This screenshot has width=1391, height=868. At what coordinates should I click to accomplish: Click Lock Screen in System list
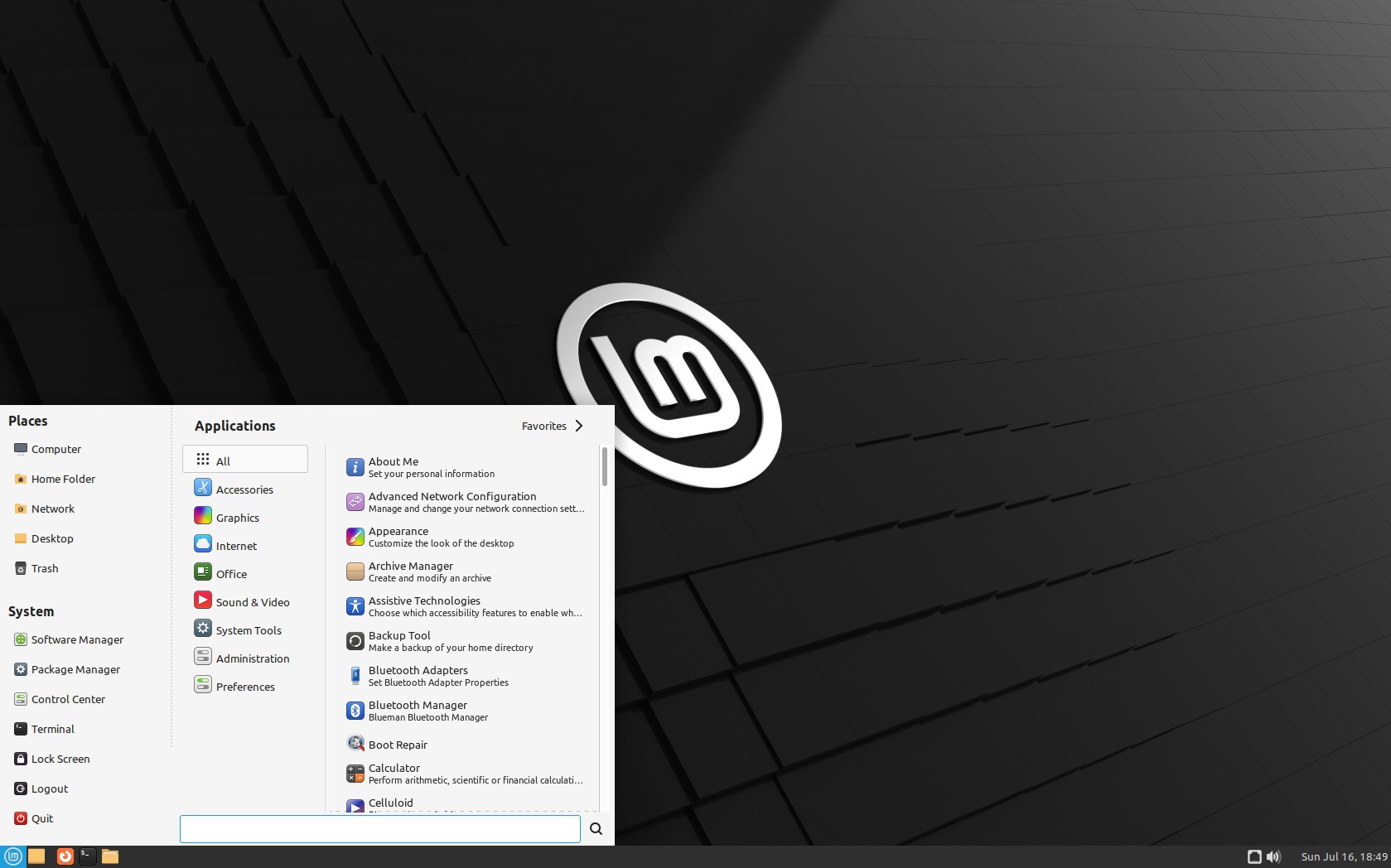tap(52, 759)
